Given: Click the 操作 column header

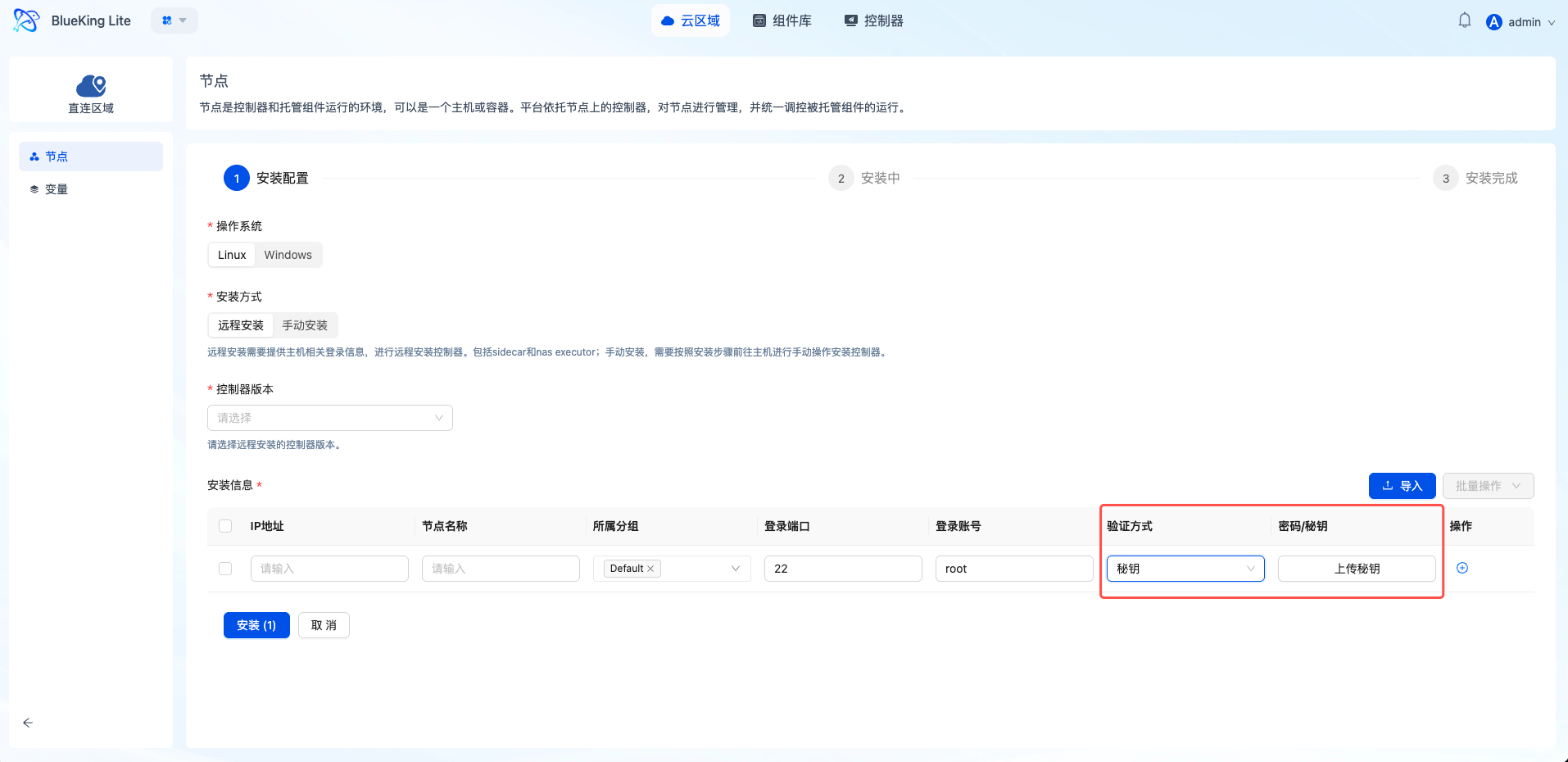Looking at the screenshot, I should click(x=1461, y=526).
